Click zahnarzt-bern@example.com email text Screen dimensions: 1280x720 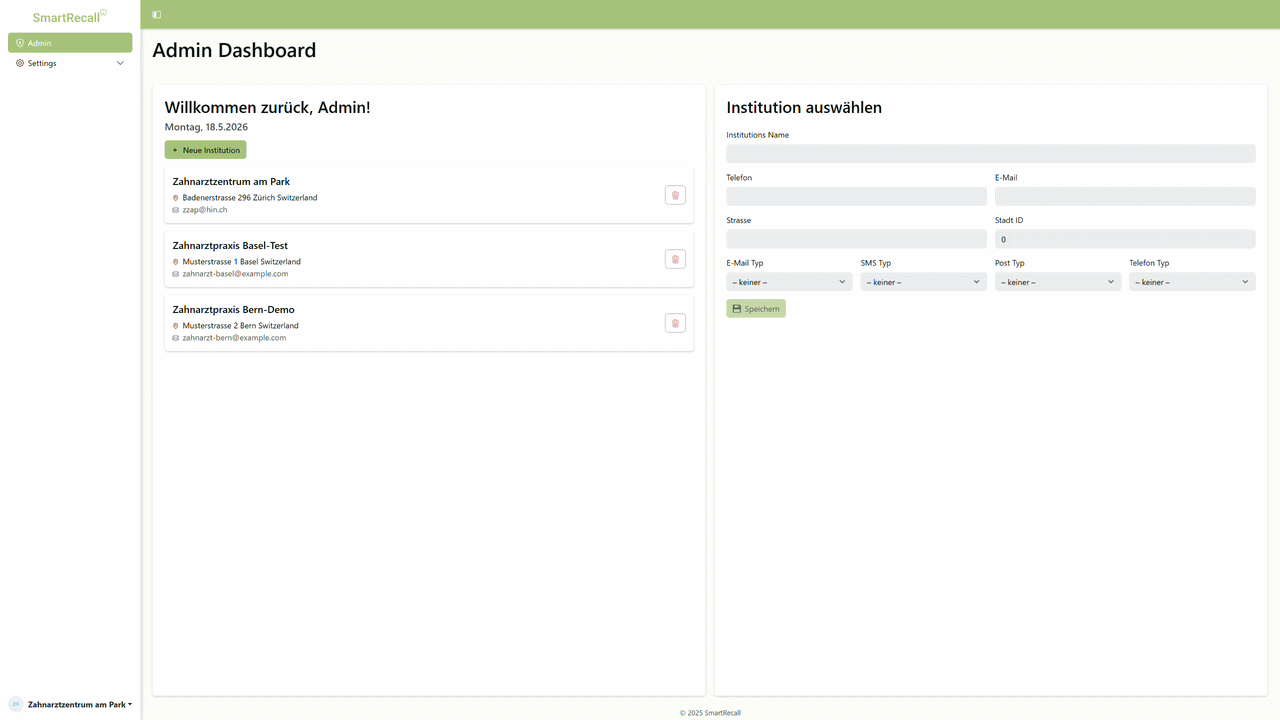click(x=234, y=338)
